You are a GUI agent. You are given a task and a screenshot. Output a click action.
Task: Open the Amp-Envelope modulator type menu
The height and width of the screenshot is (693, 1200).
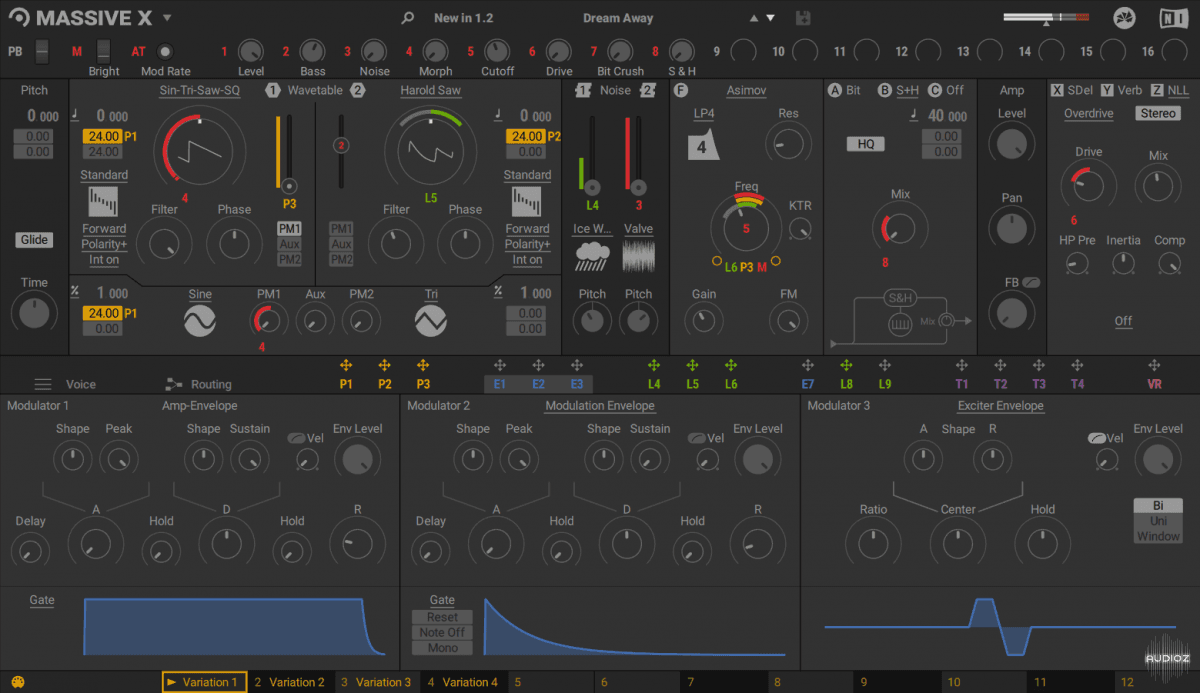pos(200,405)
